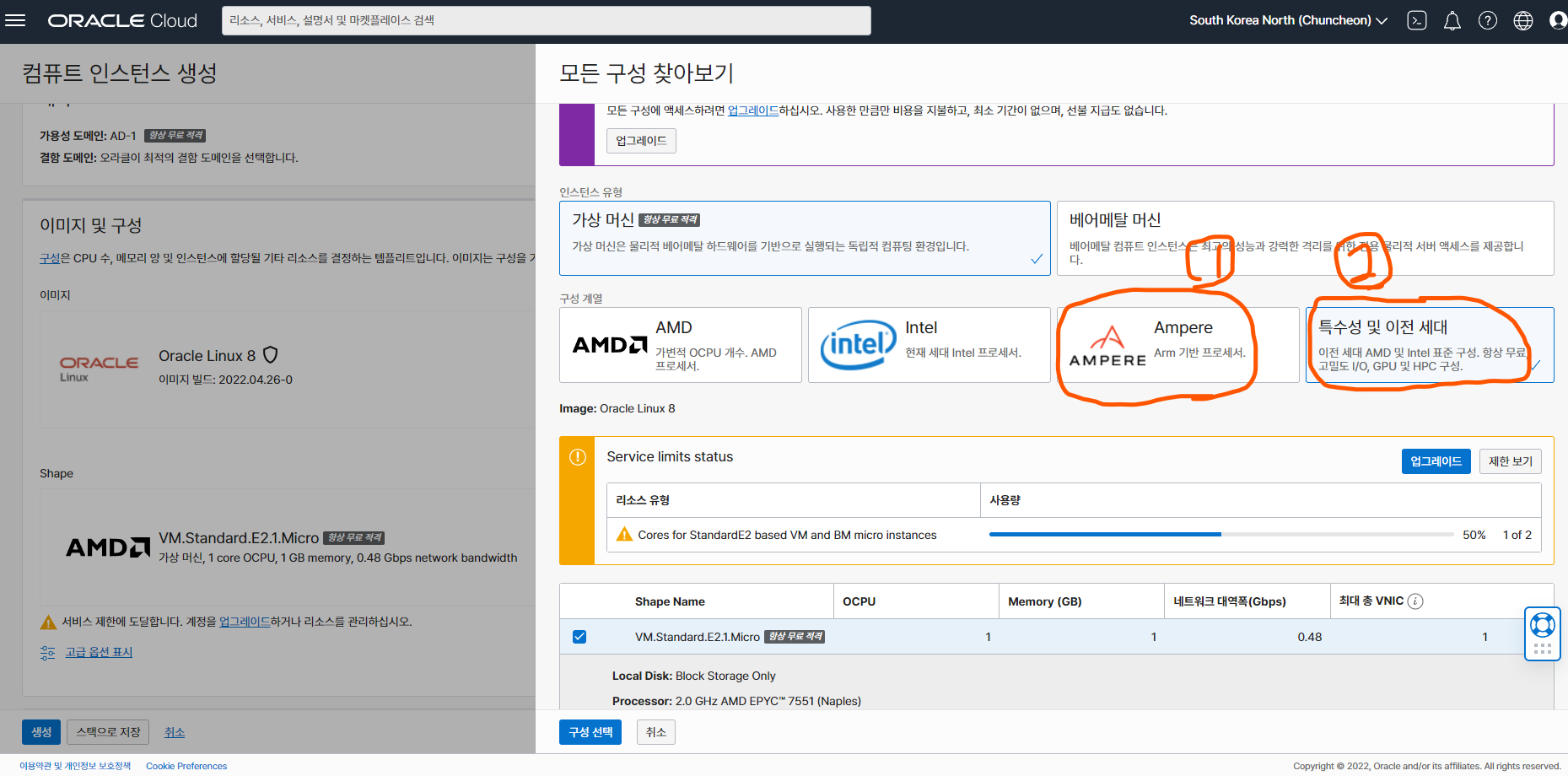The width and height of the screenshot is (1568, 776).
Task: Open the 이용약관 및 개인정보 보호정책 link
Action: [x=76, y=766]
